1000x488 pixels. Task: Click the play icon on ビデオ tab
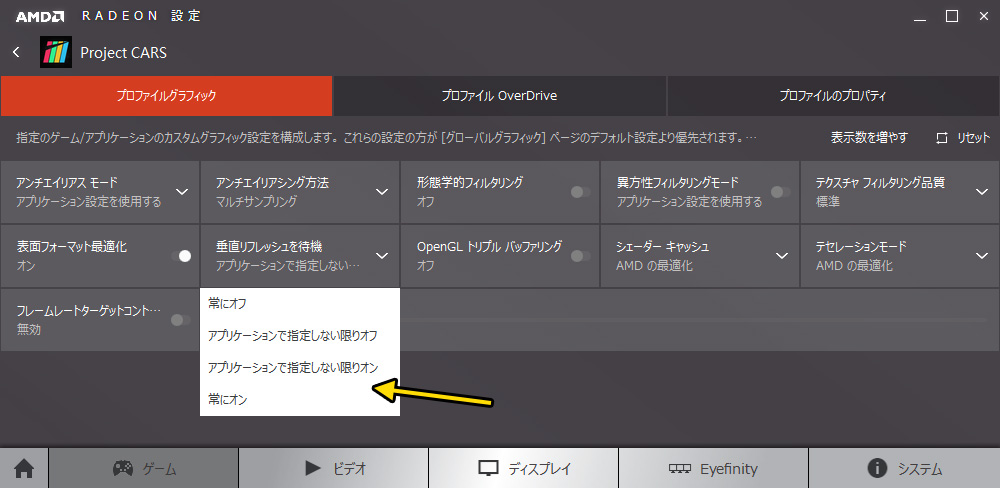(x=312, y=469)
